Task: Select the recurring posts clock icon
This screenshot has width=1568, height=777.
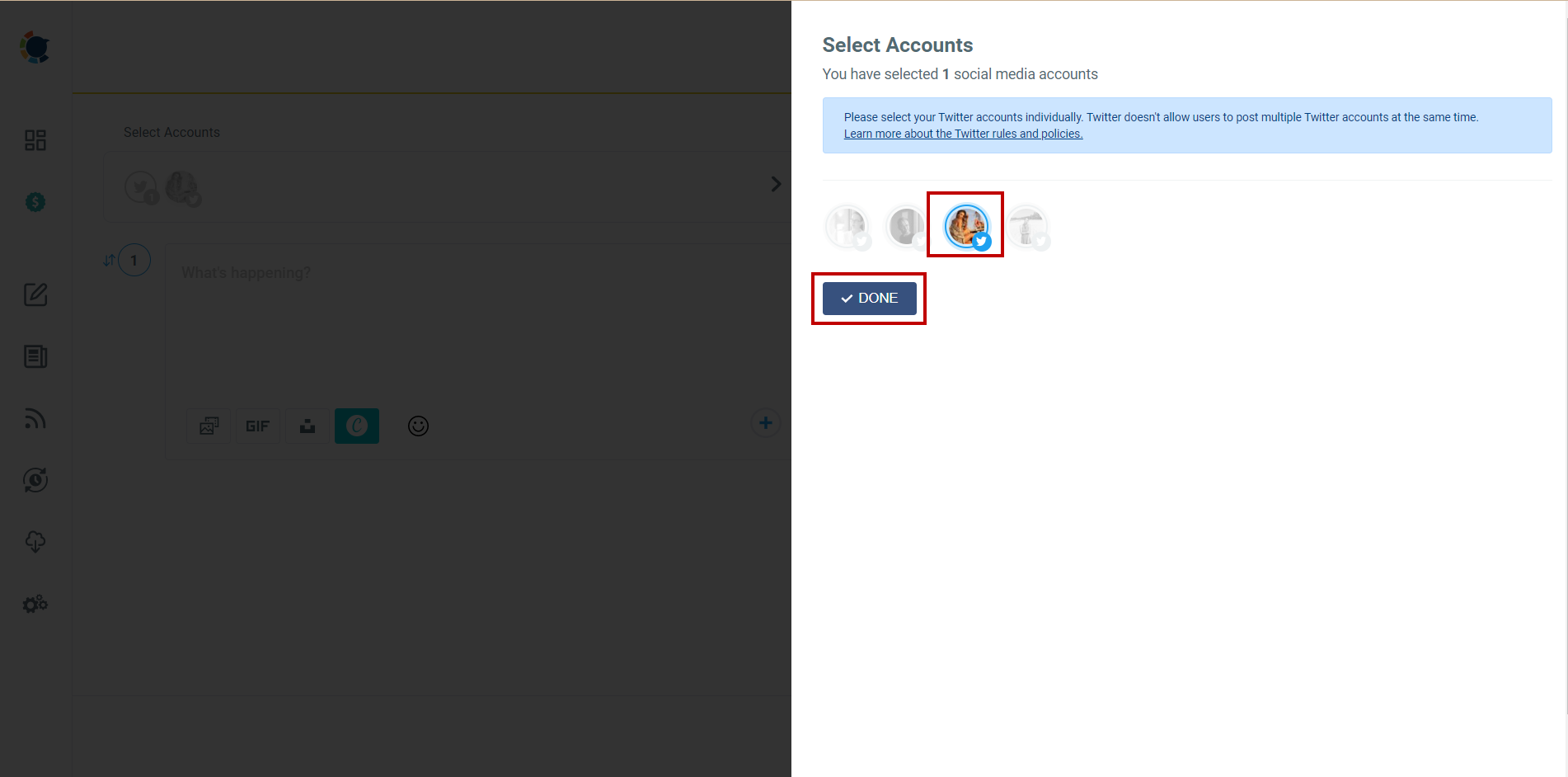Action: click(x=35, y=480)
